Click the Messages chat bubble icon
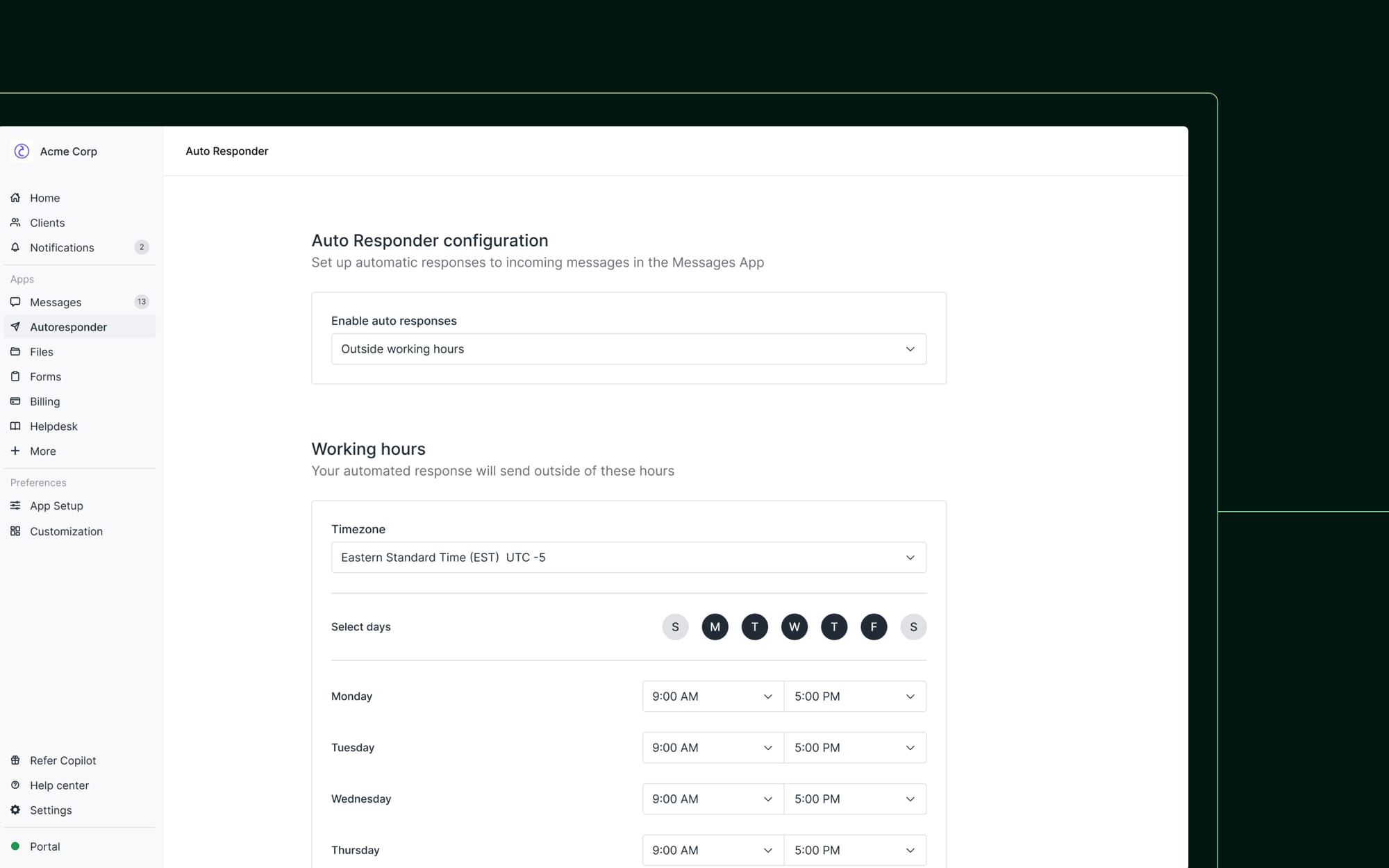The width and height of the screenshot is (1389, 868). tap(15, 302)
